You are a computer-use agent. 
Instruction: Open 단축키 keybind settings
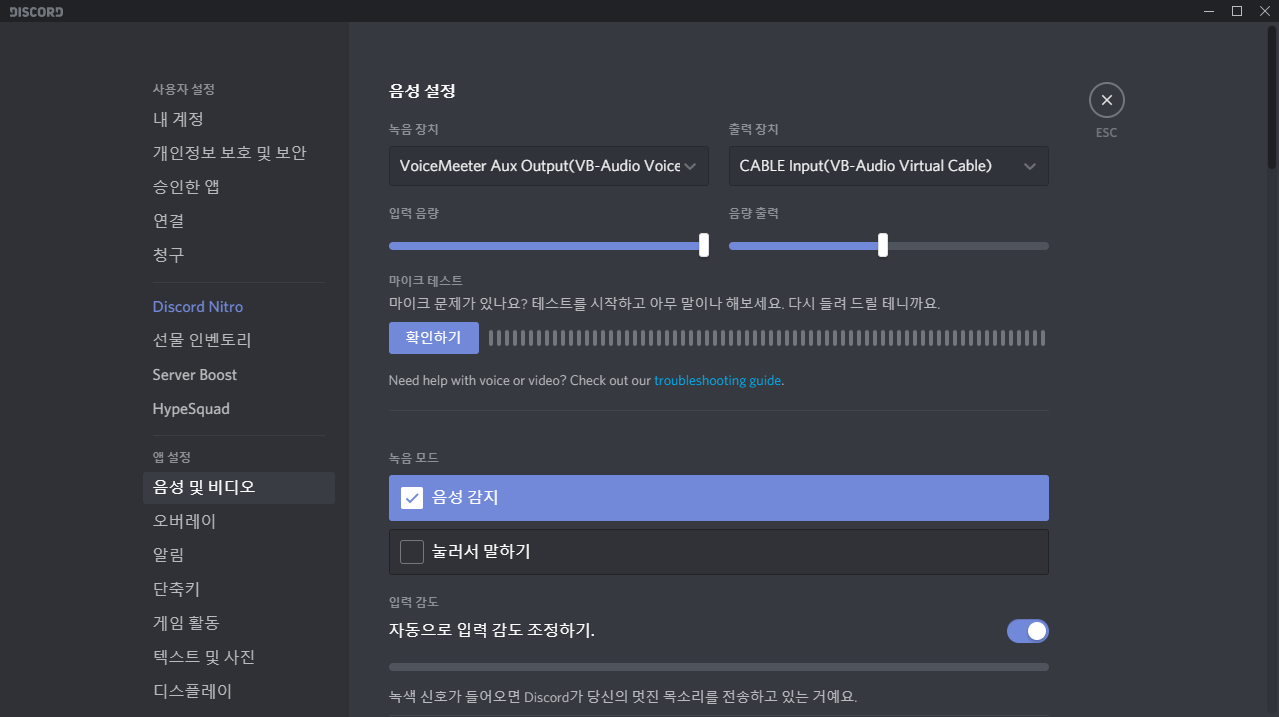click(238, 590)
